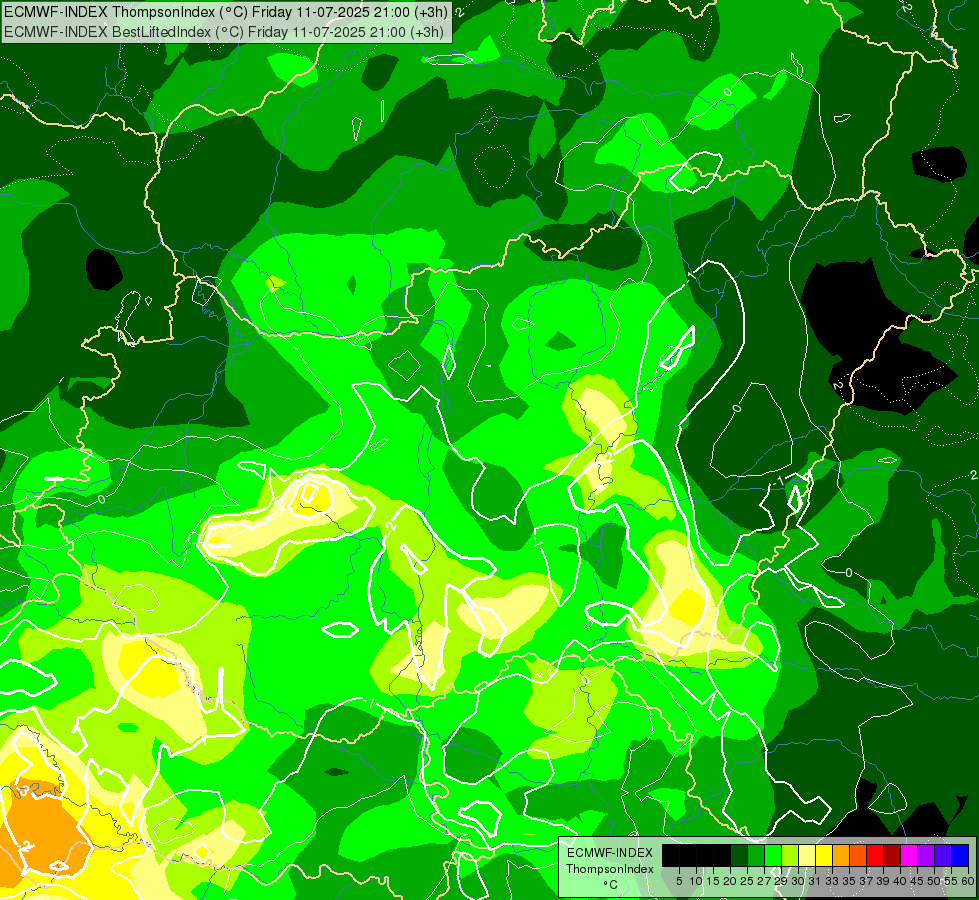Click the legend unit label °C
Screen dimensions: 979x900
611,885
